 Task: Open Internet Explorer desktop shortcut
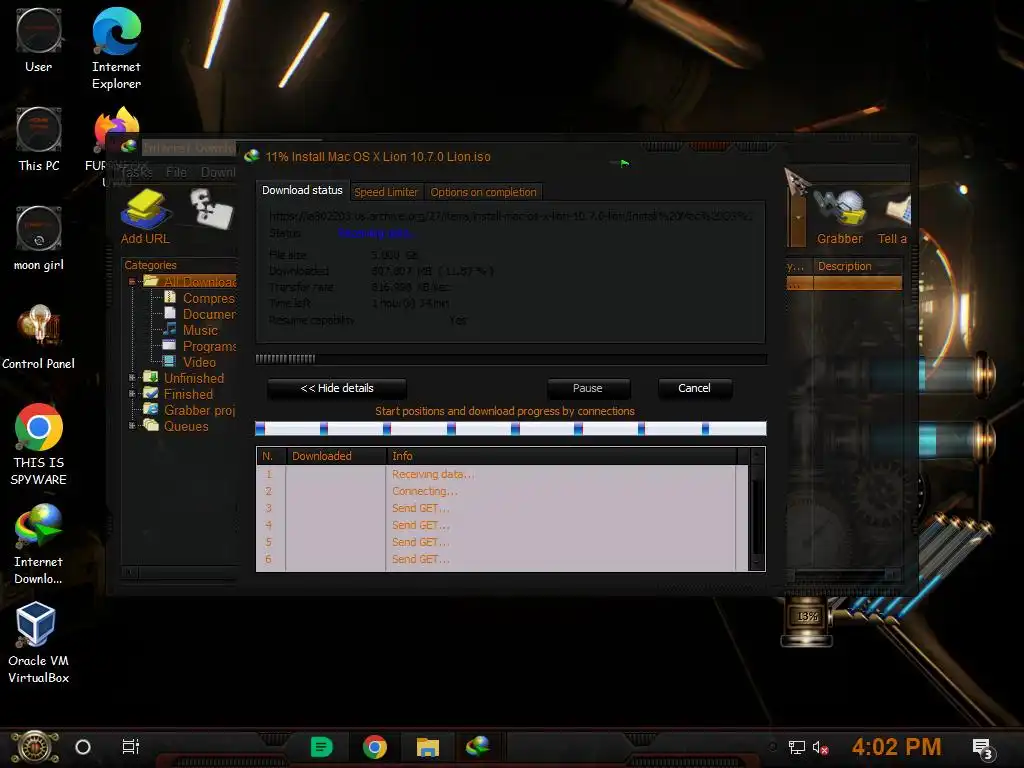116,48
